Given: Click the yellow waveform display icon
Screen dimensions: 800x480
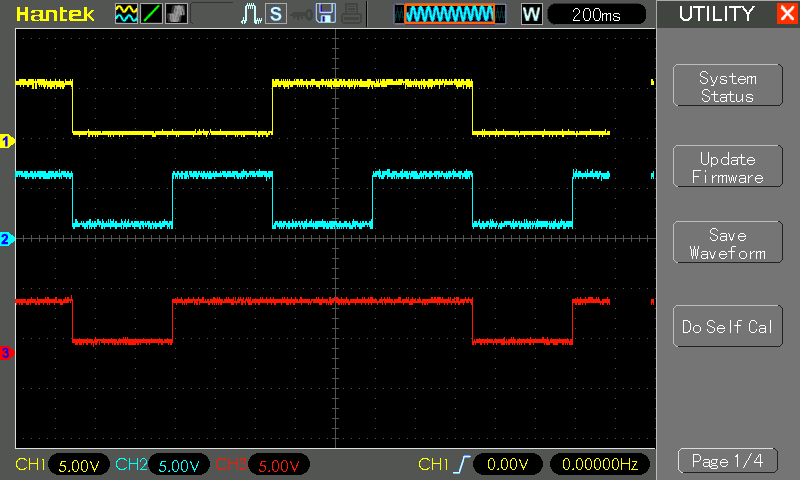Looking at the screenshot, I should 126,14.
